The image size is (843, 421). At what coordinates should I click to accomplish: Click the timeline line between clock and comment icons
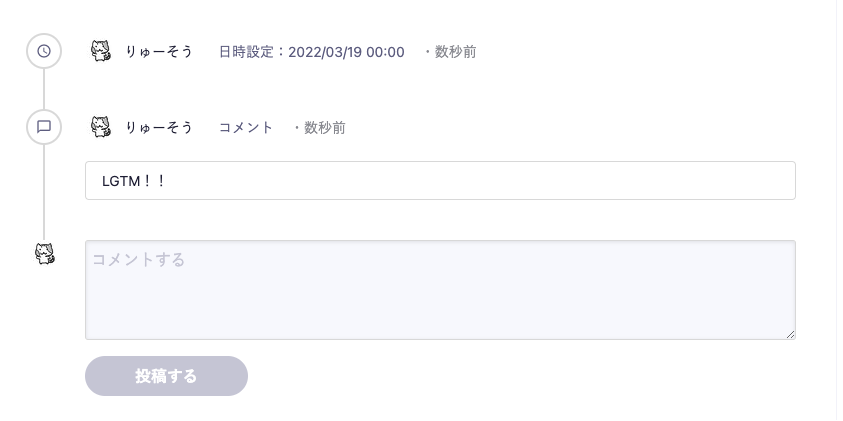44,89
